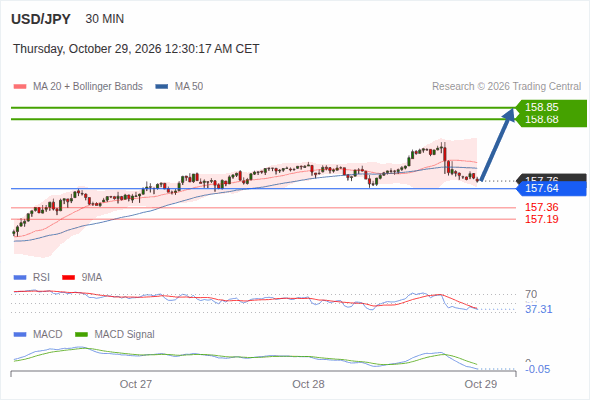Click the RSI value 37.31
590x400 pixels.
[539, 309]
